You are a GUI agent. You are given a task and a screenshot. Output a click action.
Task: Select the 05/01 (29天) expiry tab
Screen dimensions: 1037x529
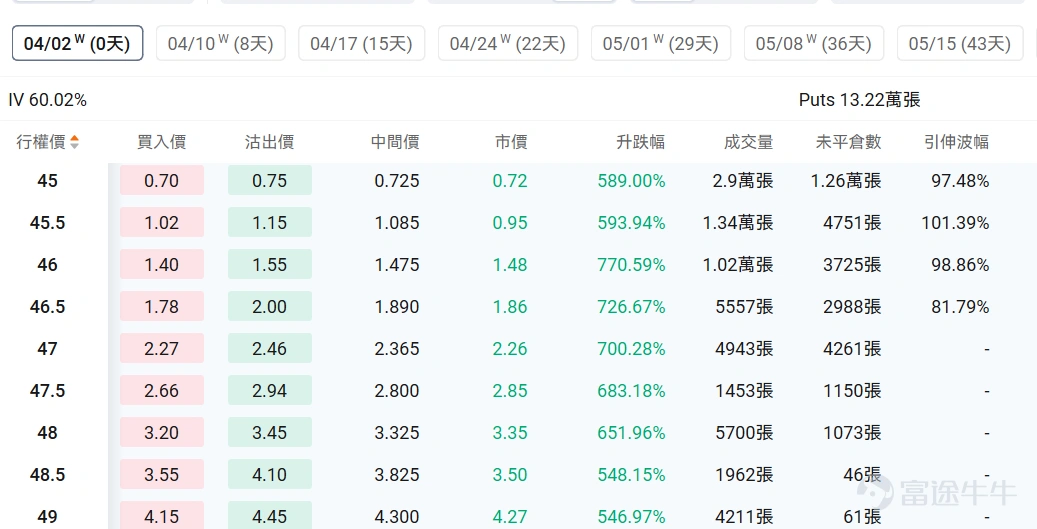(661, 44)
